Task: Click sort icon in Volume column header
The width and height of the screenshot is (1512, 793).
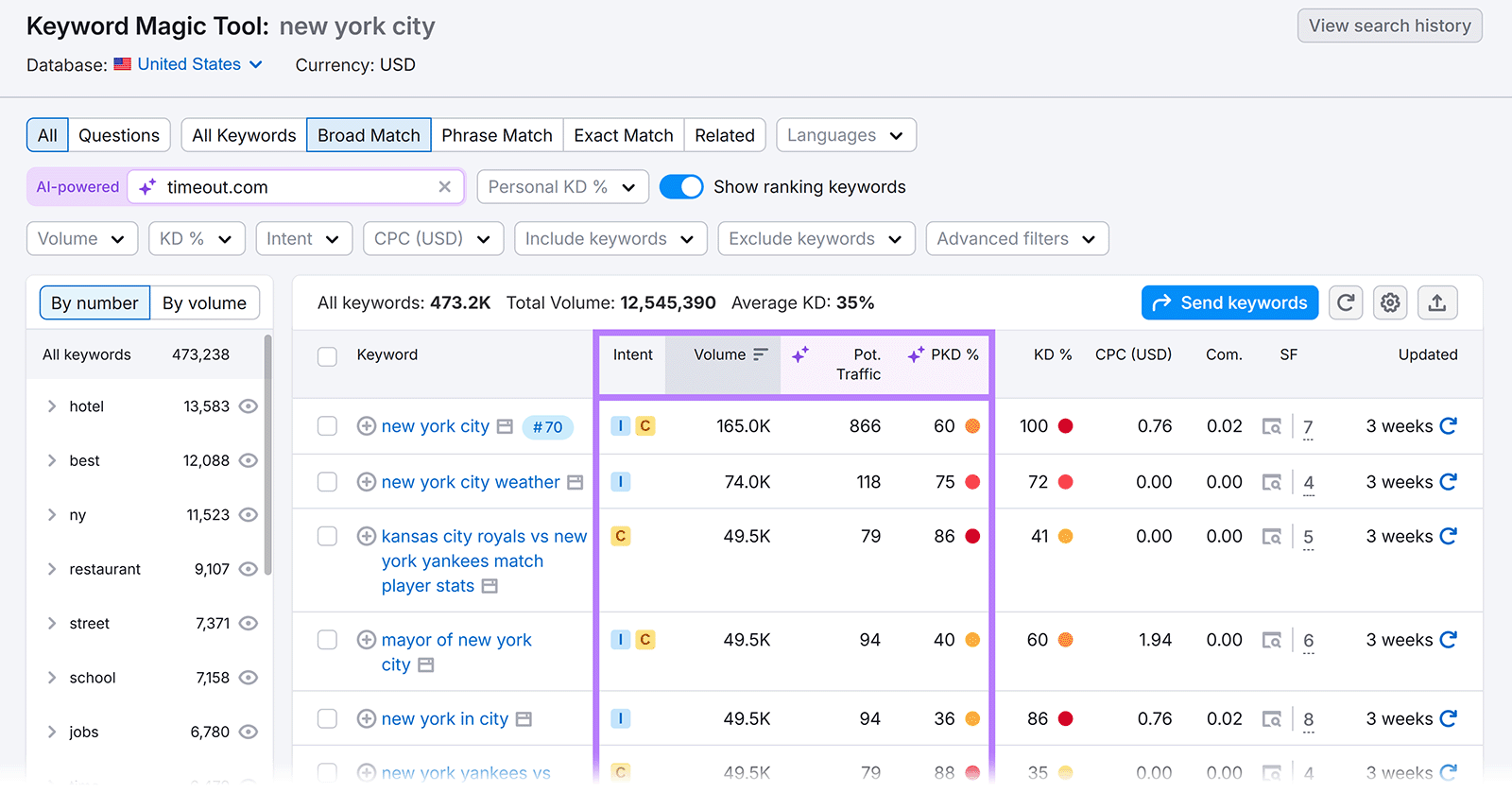Action: (761, 354)
